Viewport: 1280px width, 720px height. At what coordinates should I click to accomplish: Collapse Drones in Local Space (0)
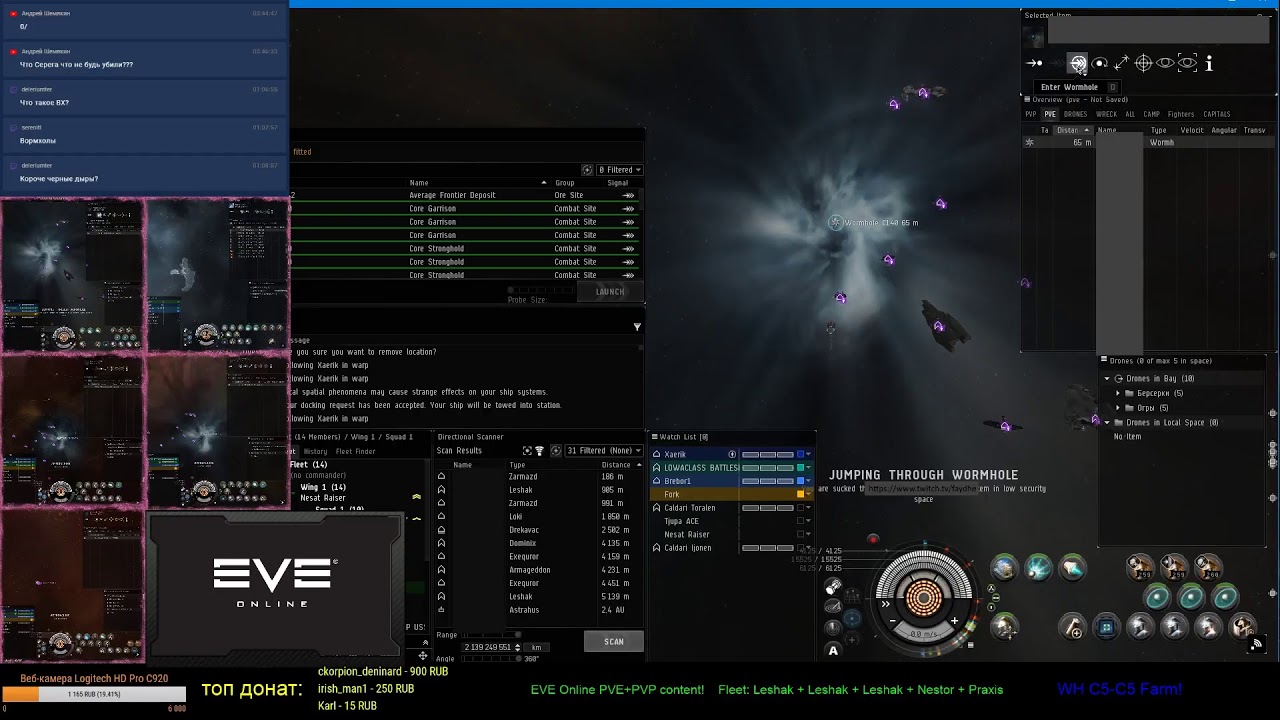click(1107, 423)
